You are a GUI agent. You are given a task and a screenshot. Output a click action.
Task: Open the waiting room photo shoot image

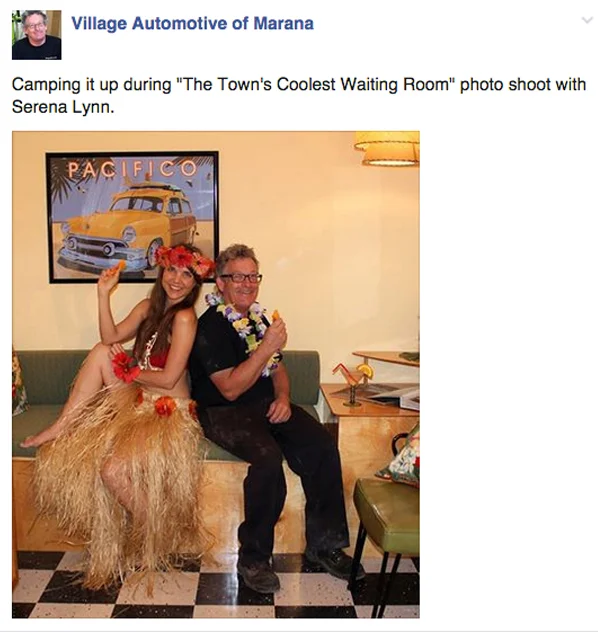(216, 374)
